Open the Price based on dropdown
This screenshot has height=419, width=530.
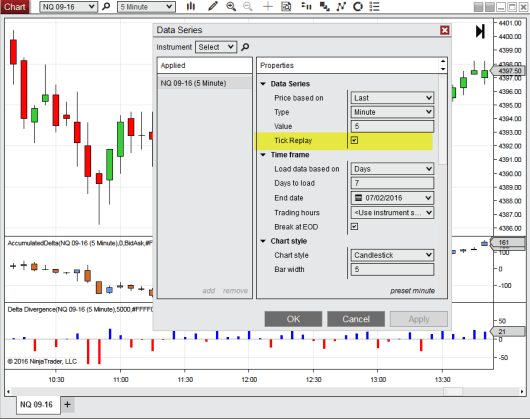tap(392, 98)
